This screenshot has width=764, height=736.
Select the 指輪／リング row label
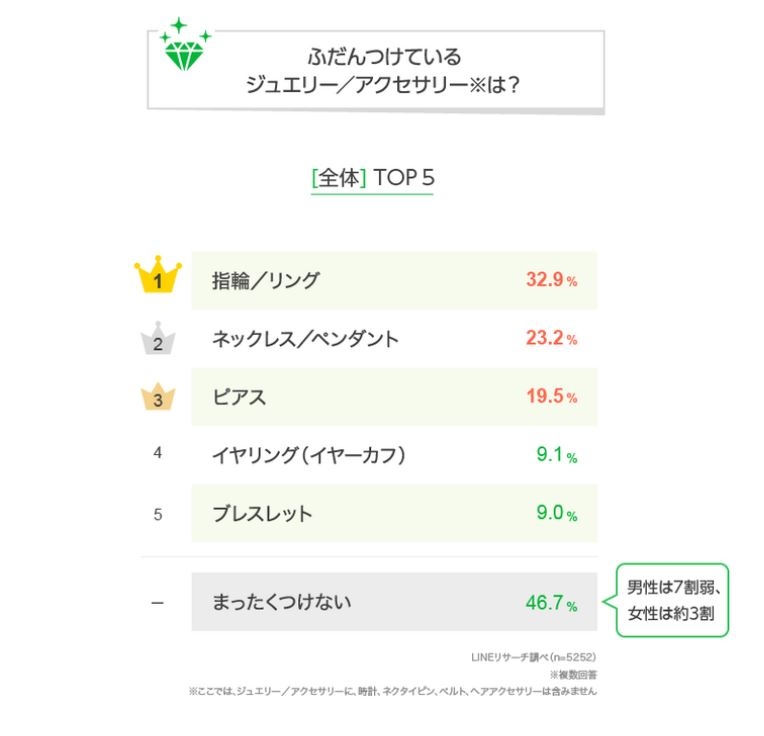(x=265, y=281)
